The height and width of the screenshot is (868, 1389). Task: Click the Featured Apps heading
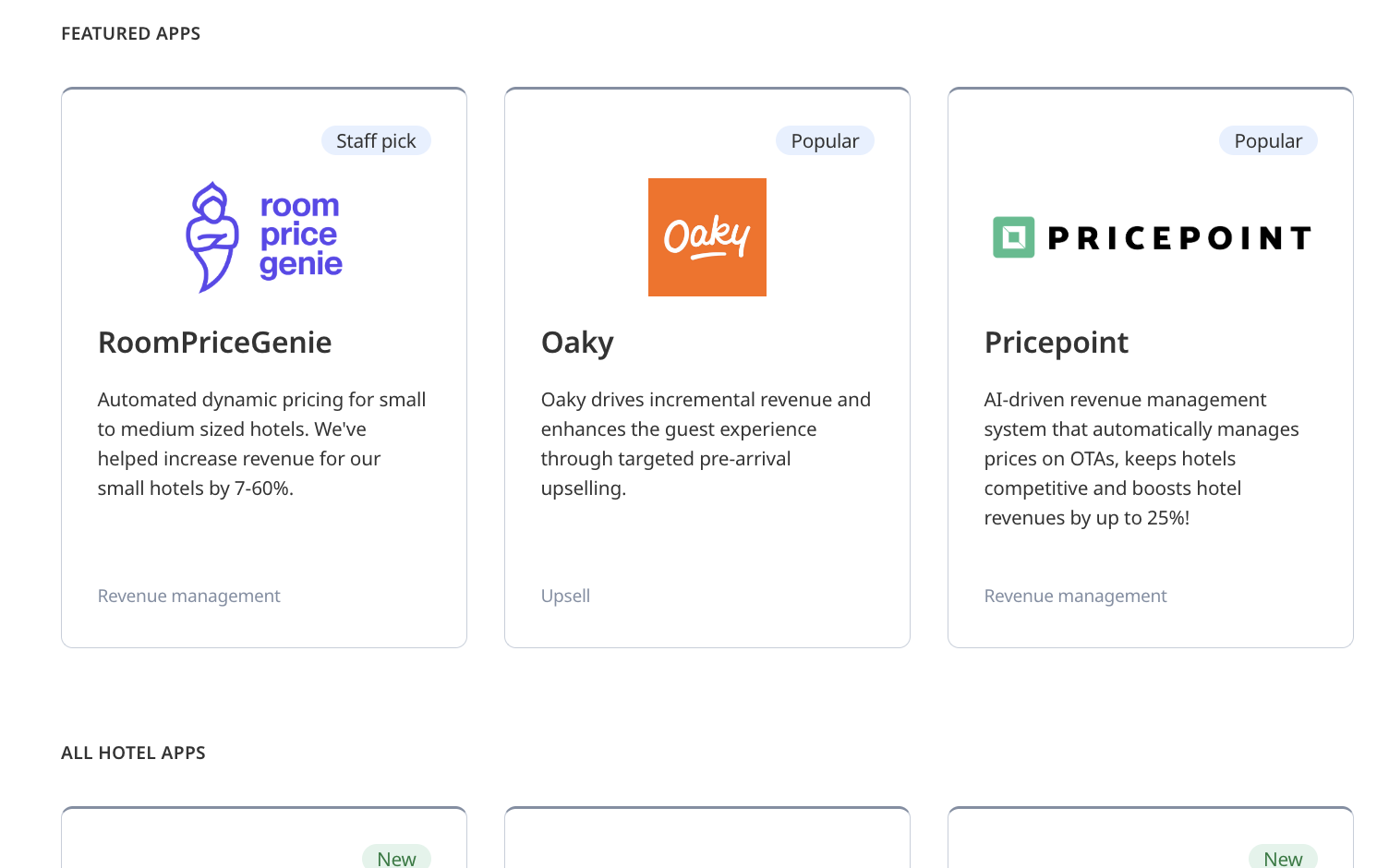pyautogui.click(x=130, y=34)
